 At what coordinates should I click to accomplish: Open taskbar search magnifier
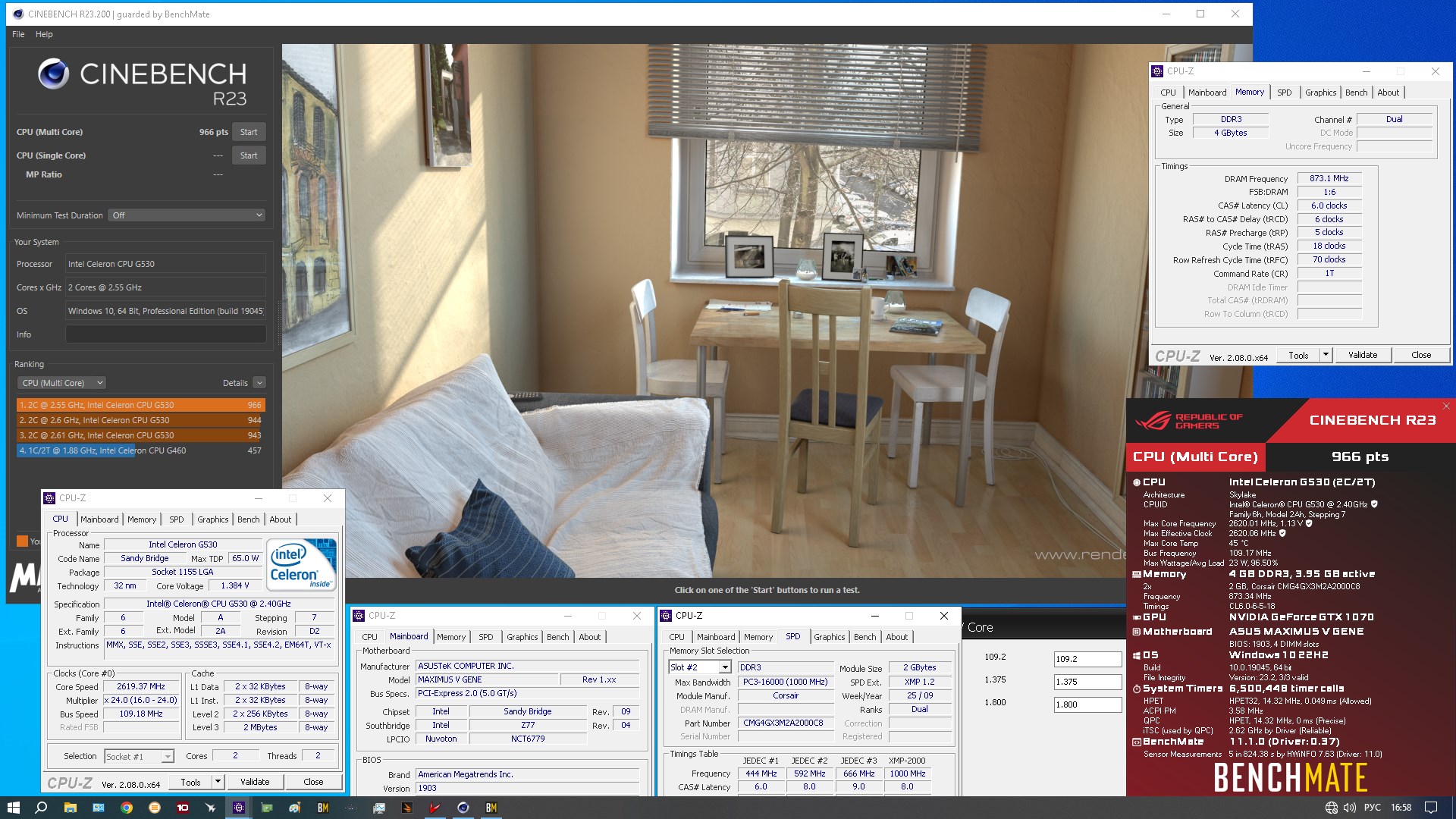(42, 808)
